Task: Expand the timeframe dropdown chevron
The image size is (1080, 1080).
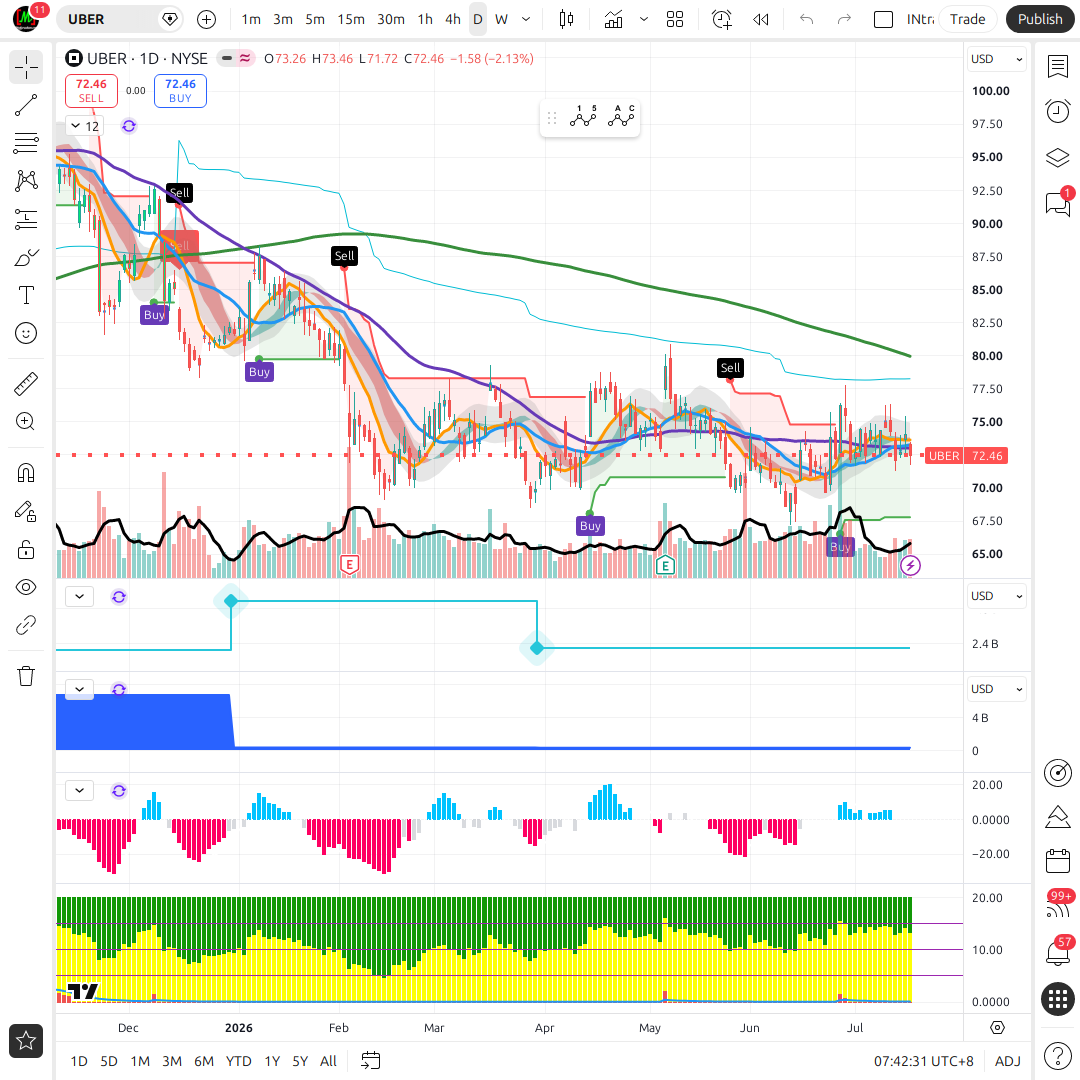Action: click(526, 19)
